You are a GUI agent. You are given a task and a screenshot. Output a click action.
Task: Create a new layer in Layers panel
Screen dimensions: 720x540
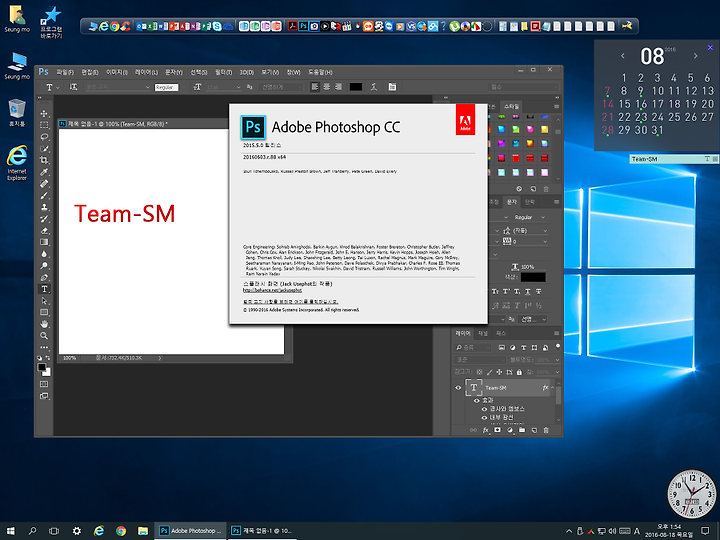534,430
